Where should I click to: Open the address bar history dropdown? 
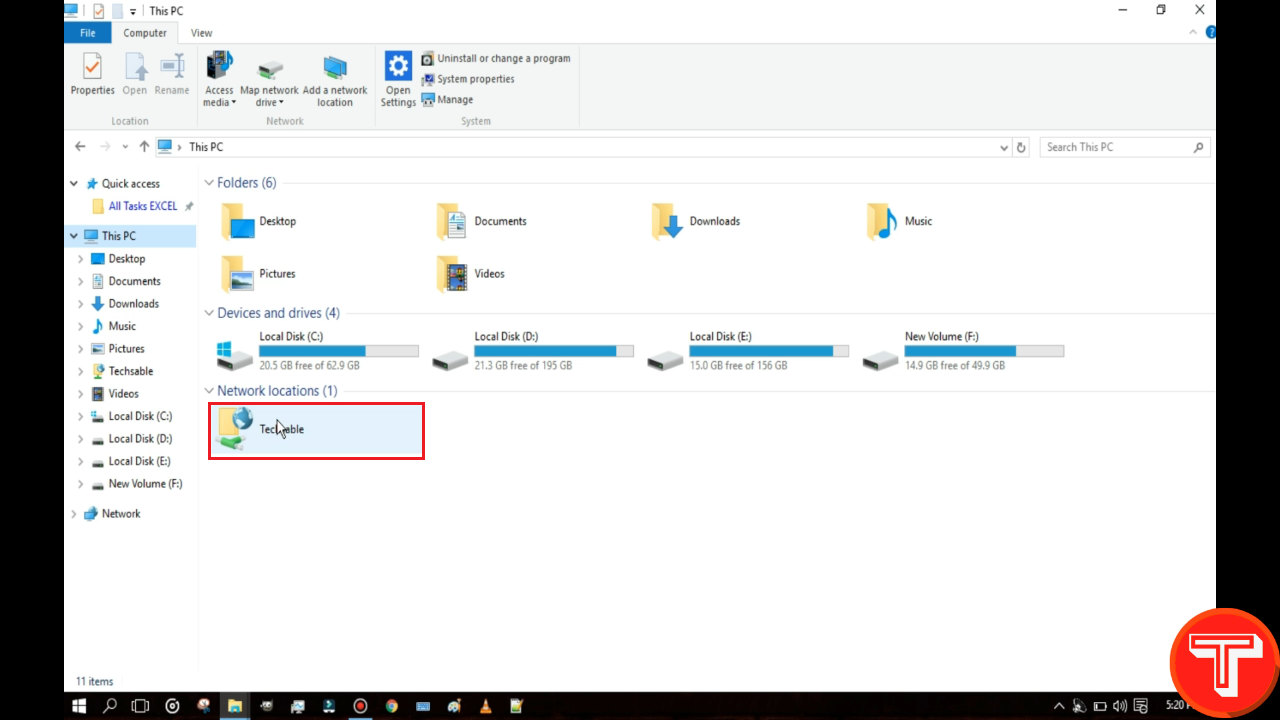pyautogui.click(x=1004, y=147)
